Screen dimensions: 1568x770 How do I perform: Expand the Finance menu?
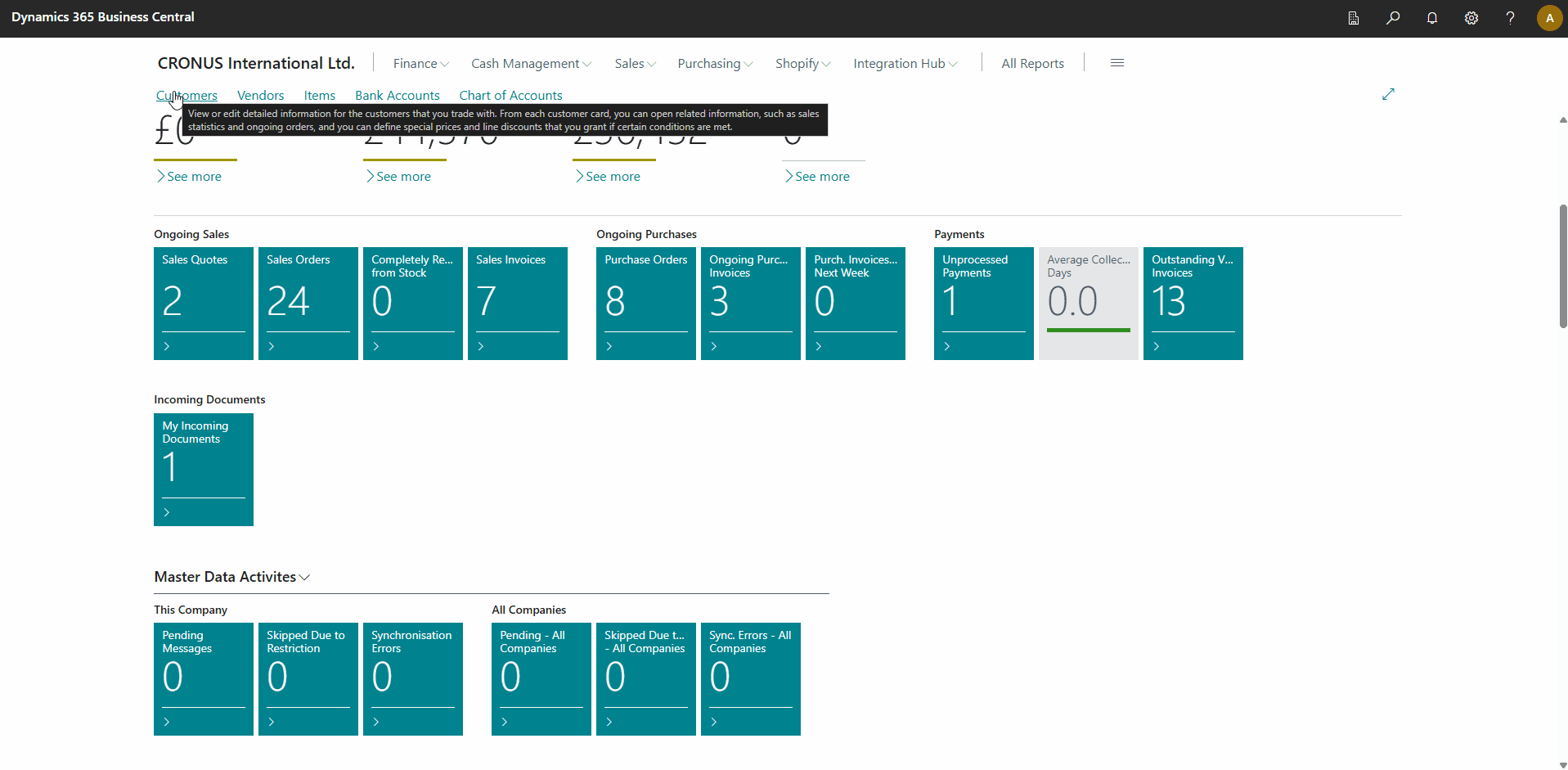point(421,63)
